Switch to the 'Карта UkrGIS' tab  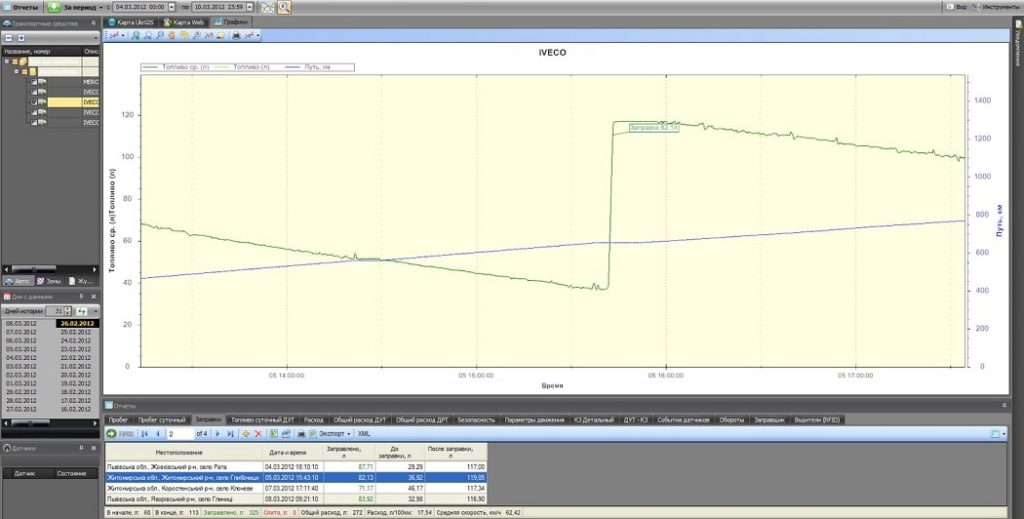[133, 22]
